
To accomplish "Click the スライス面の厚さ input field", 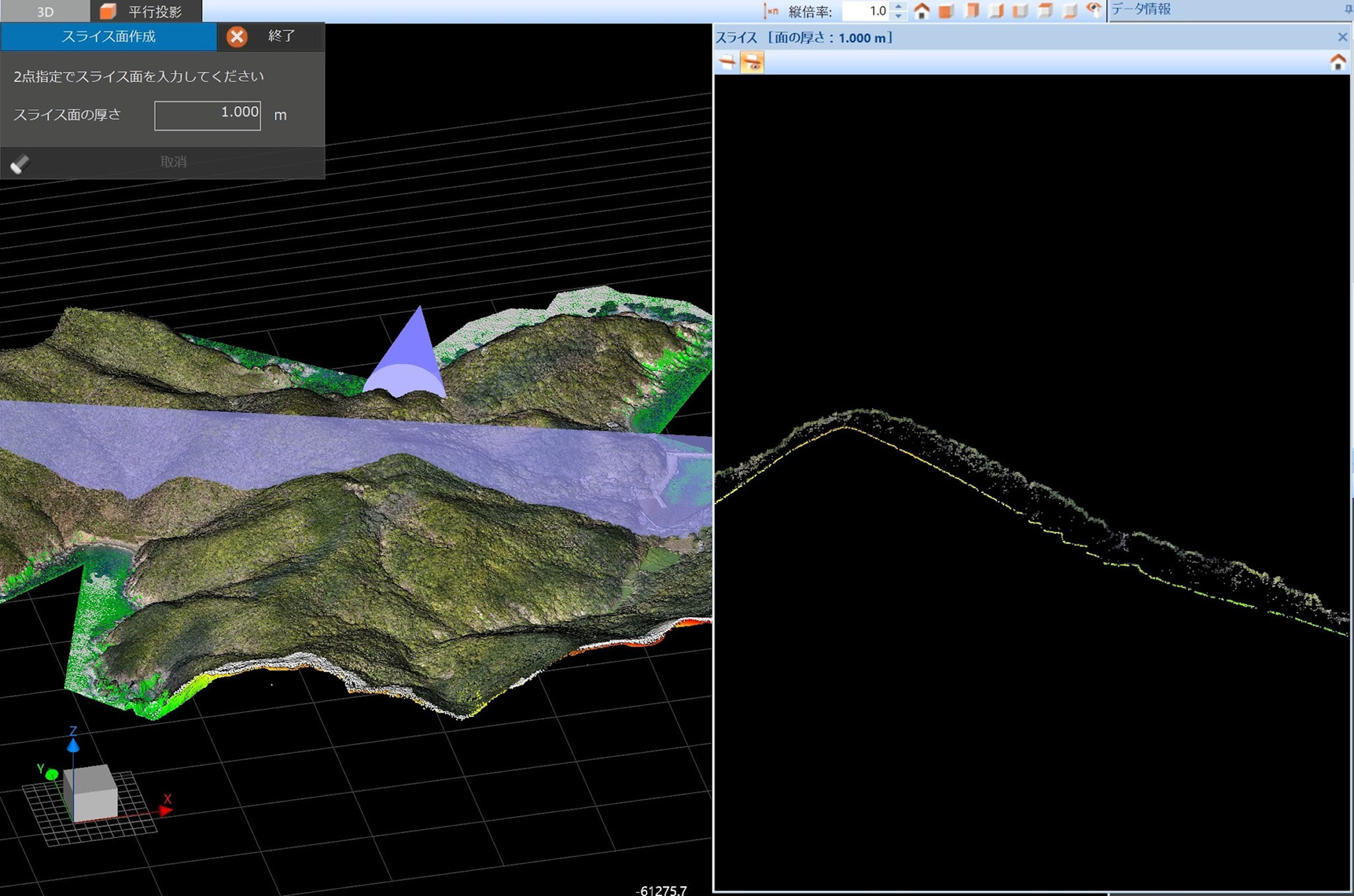I will [x=208, y=116].
